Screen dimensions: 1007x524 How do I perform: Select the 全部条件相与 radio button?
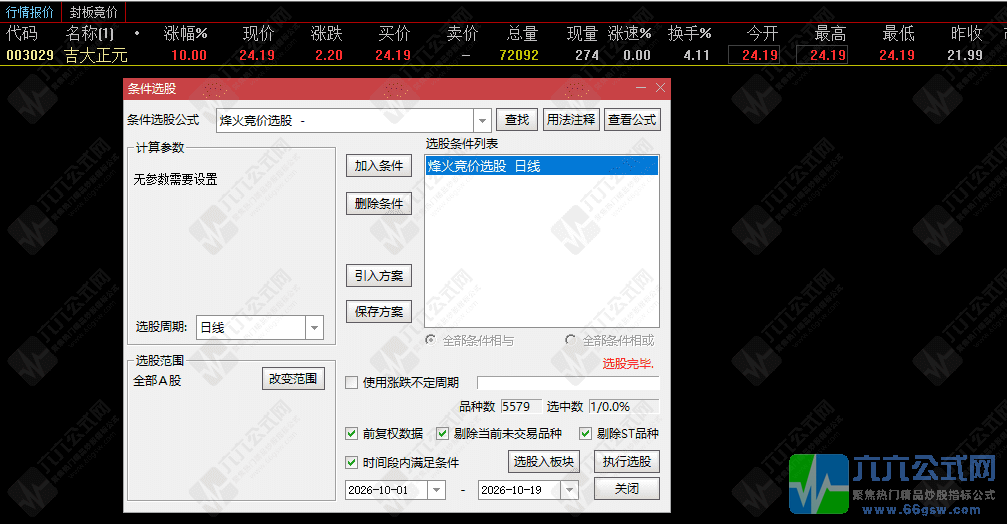coord(431,340)
